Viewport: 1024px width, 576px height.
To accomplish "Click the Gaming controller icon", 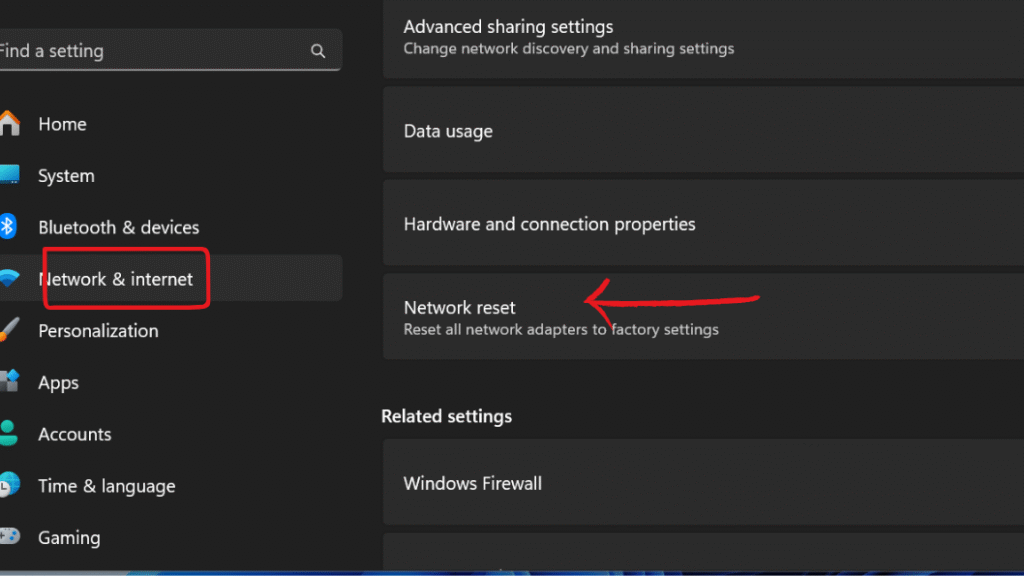I will [10, 536].
